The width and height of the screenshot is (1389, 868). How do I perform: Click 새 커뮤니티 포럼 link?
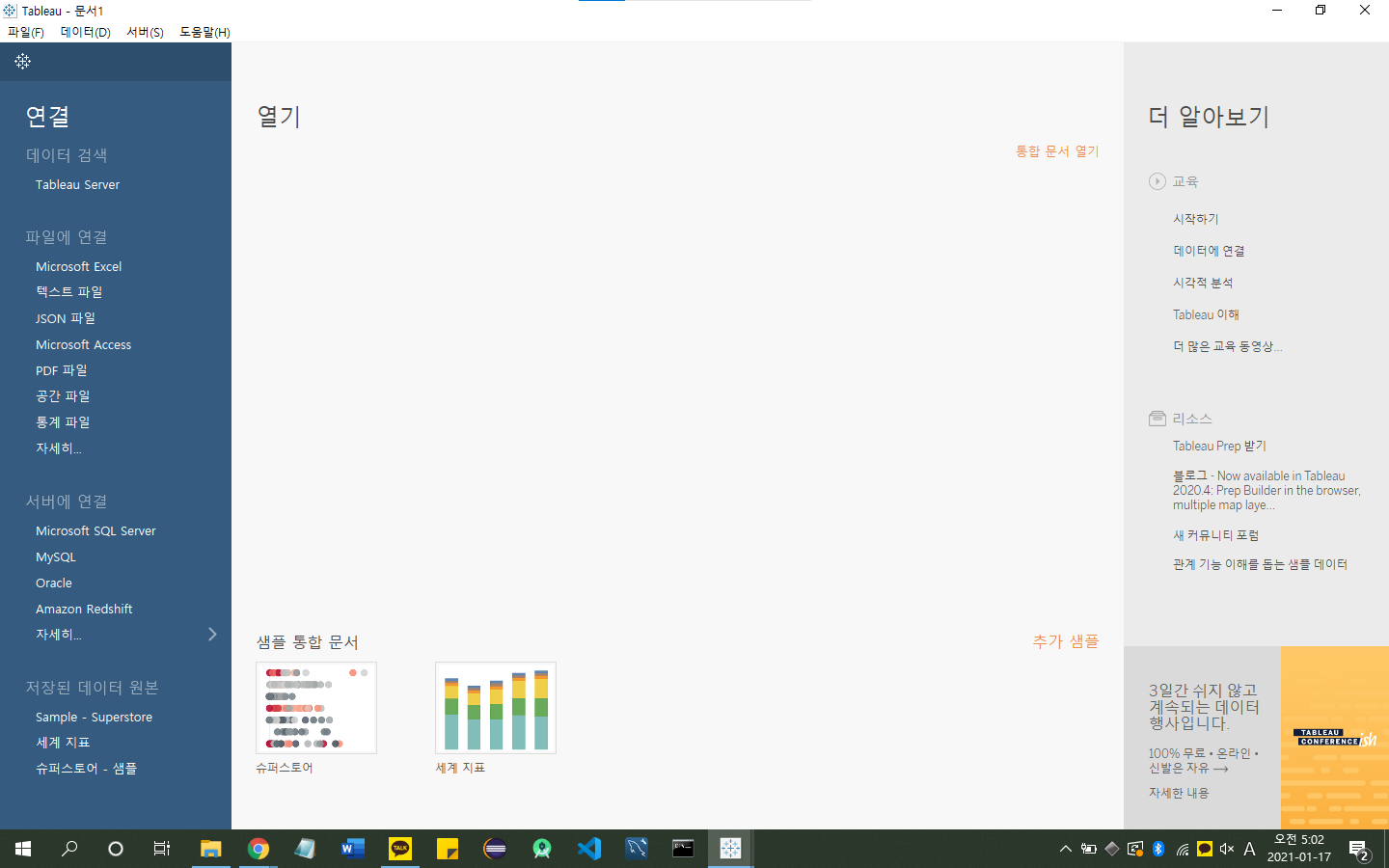(1215, 535)
